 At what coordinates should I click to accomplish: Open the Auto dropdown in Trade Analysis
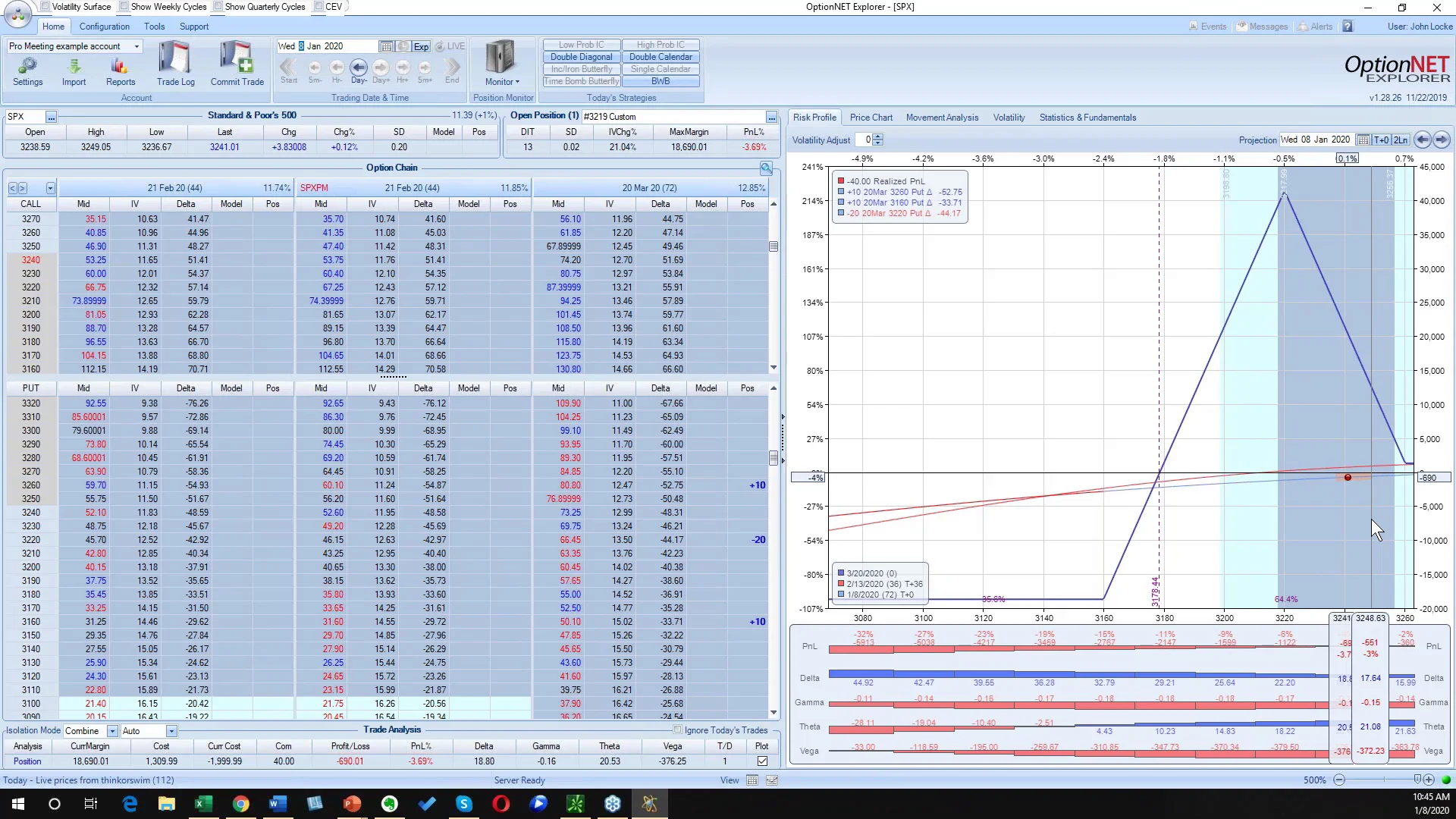tap(171, 731)
